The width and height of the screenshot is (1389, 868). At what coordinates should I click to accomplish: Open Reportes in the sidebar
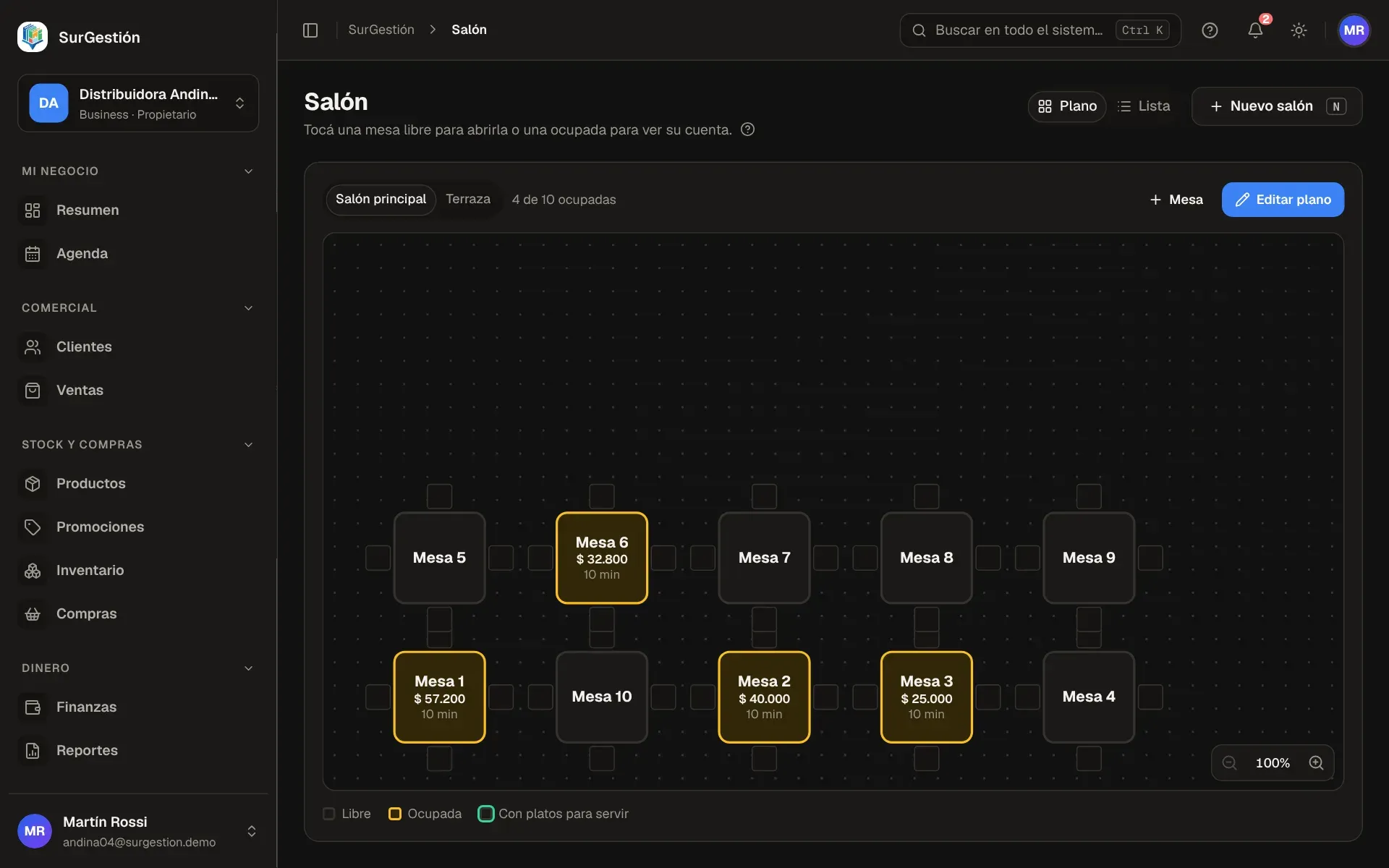coord(138,751)
